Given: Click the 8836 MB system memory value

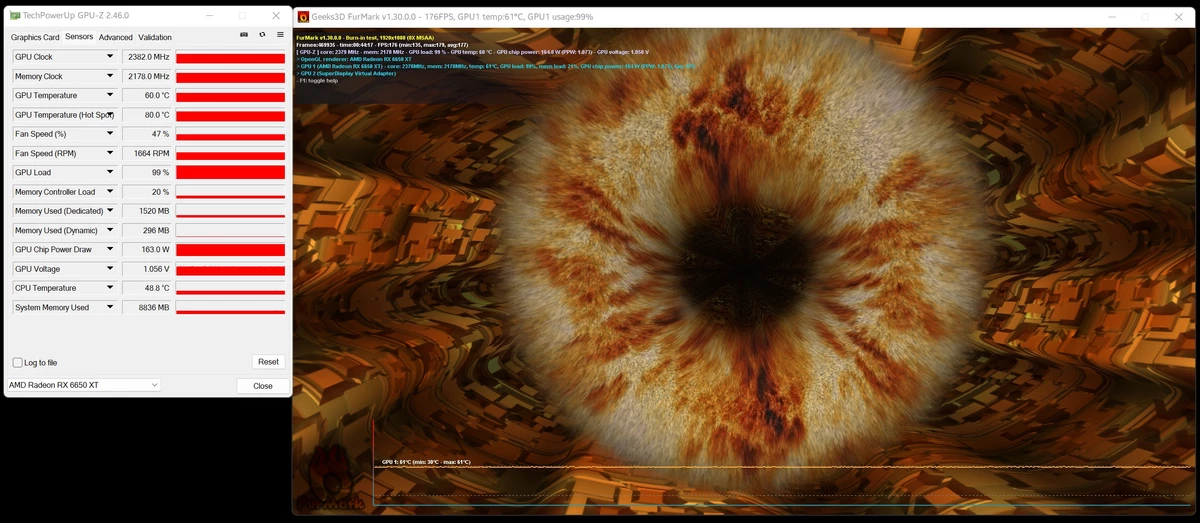Looking at the screenshot, I should (147, 307).
